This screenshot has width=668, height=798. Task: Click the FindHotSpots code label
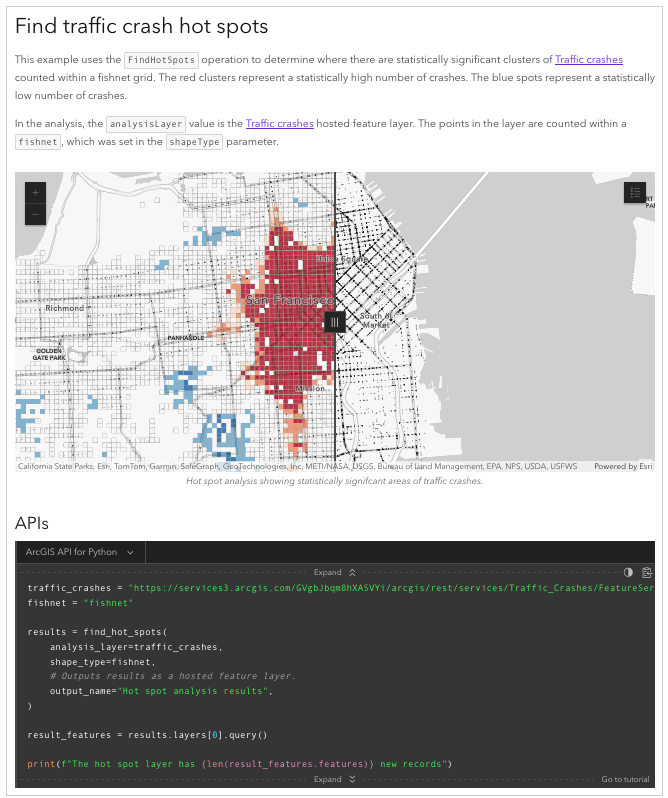[161, 60]
